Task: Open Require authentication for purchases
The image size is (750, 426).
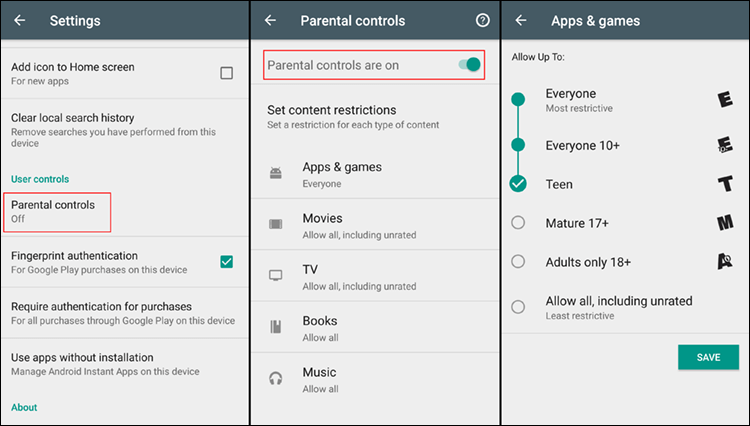Action: [x=124, y=313]
